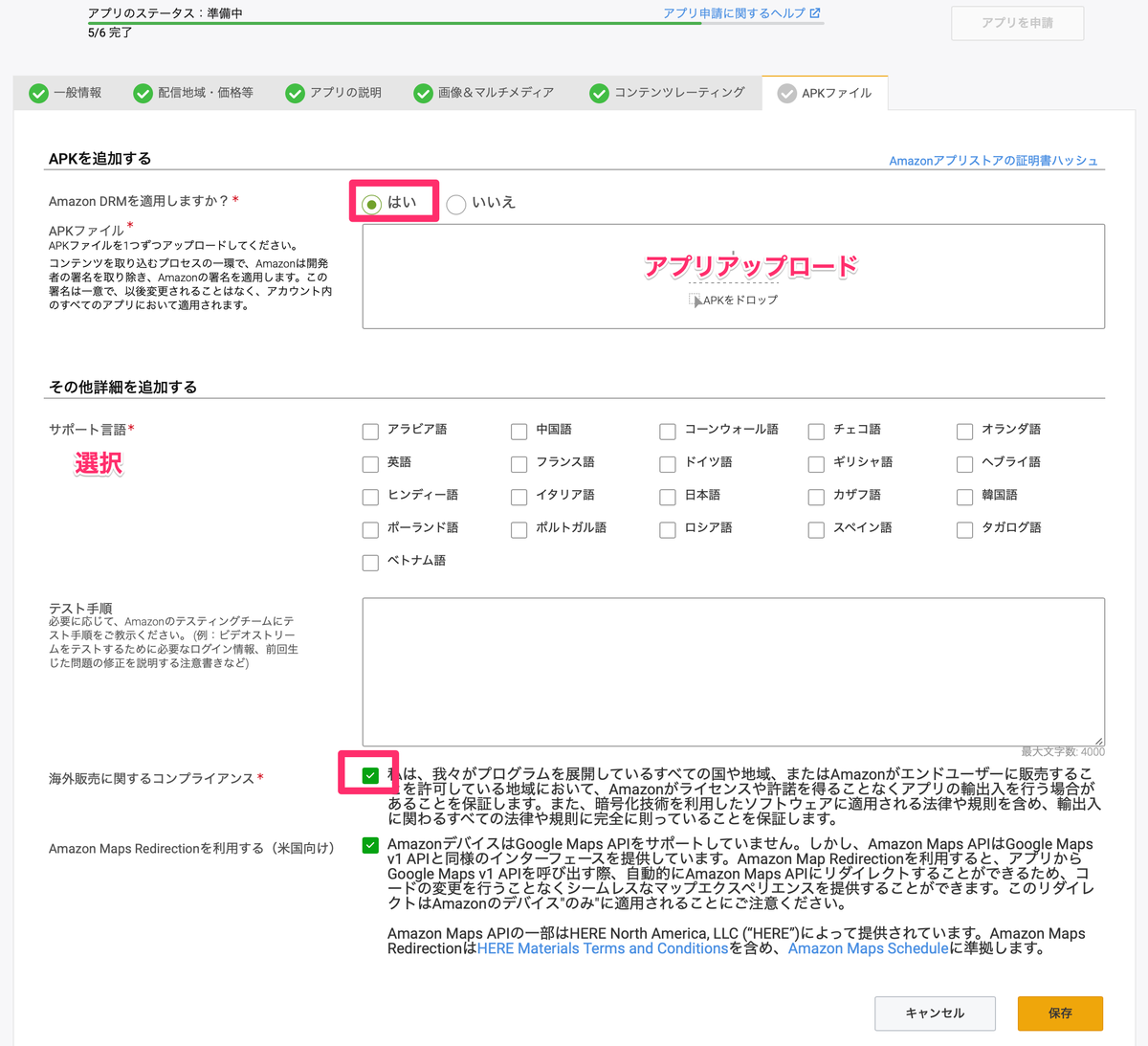Click the check icon on コンテンツレーティング tab

click(599, 93)
